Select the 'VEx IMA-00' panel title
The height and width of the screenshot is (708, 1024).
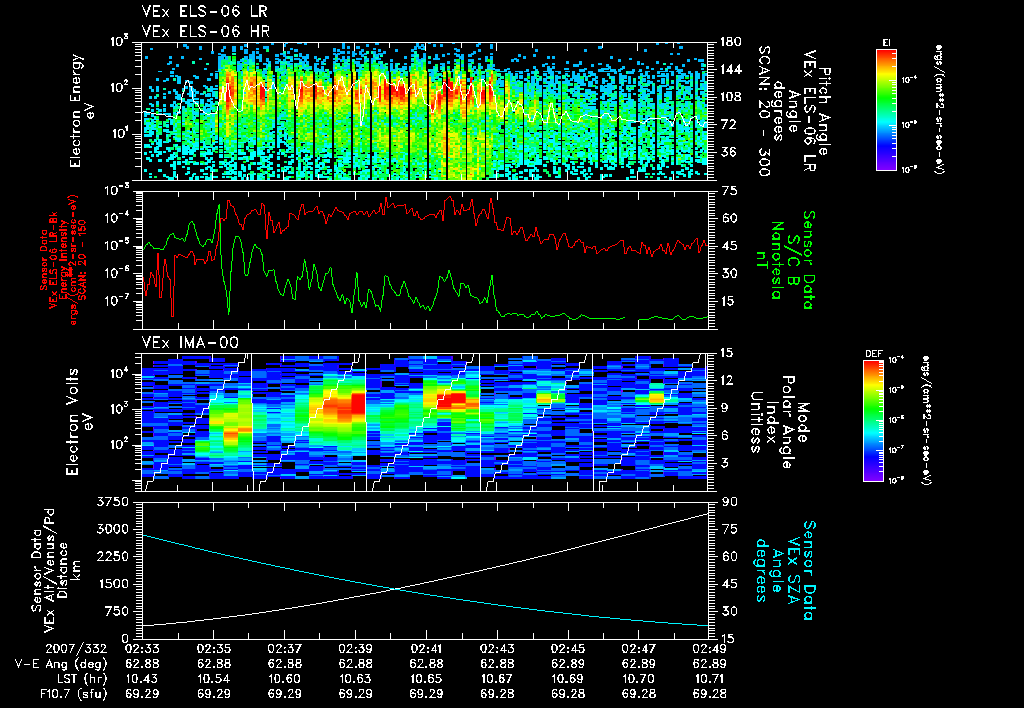(190, 343)
